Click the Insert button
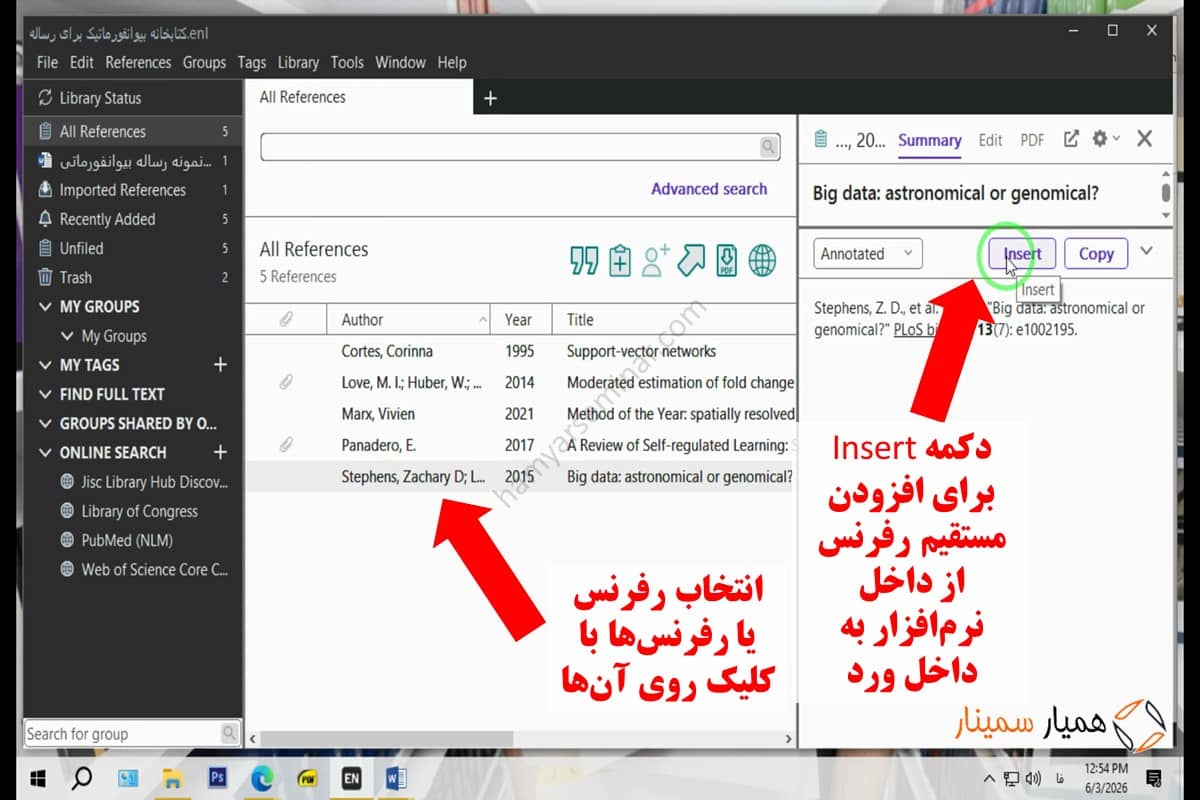Viewport: 1200px width, 800px height. pos(1022,254)
